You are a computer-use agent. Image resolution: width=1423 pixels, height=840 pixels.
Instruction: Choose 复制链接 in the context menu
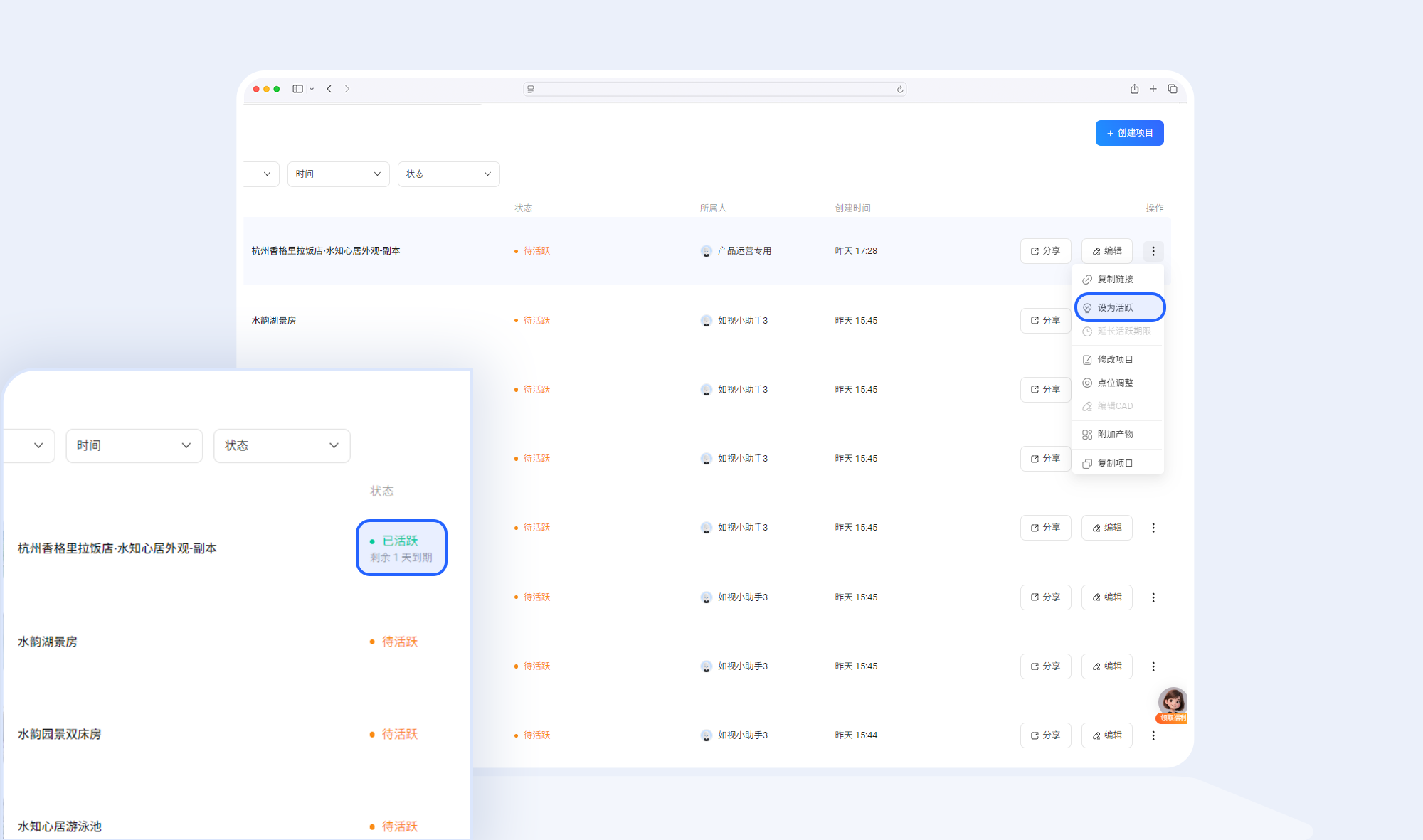point(1115,280)
